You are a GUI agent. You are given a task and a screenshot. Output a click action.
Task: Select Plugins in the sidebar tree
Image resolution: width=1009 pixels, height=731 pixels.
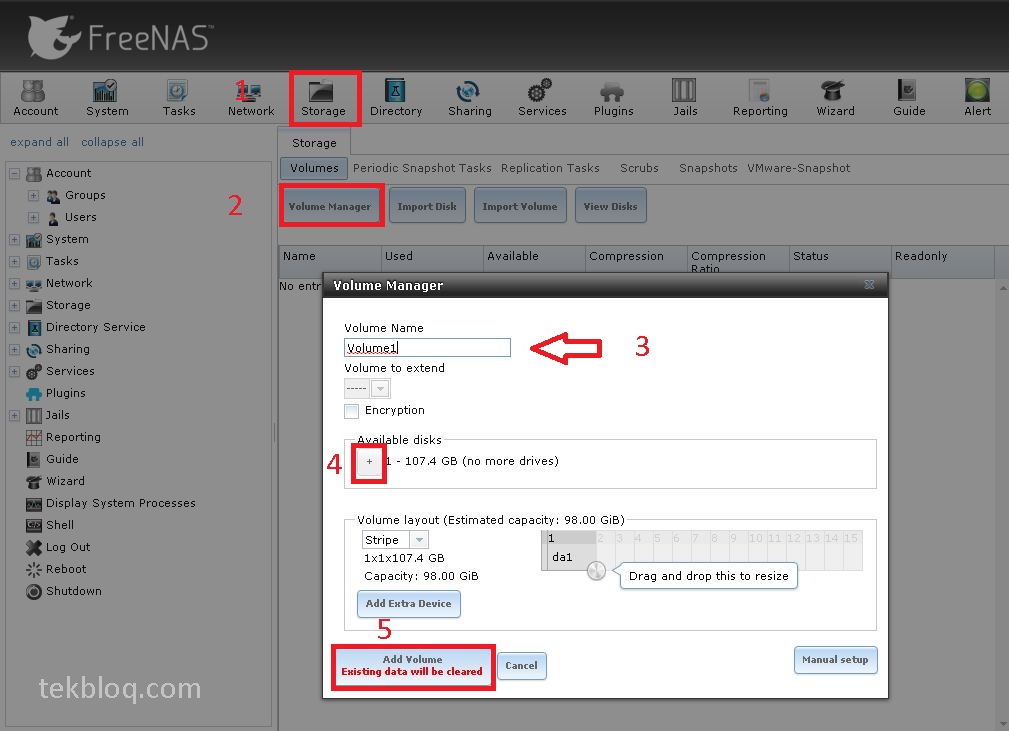pyautogui.click(x=65, y=393)
